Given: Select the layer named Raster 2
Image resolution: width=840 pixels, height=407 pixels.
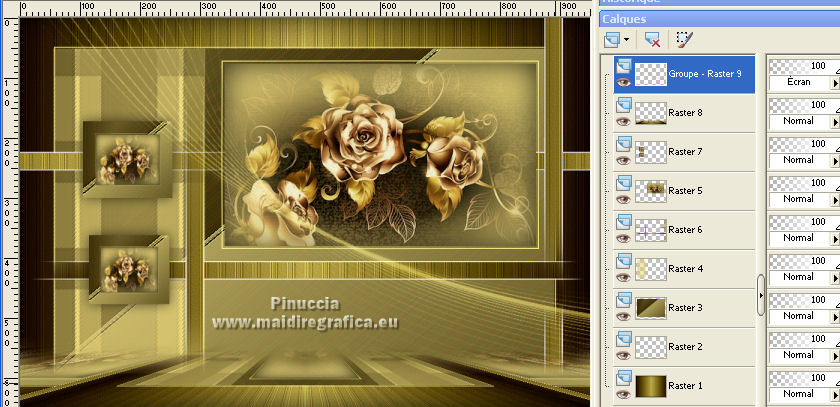Looking at the screenshot, I should pyautogui.click(x=685, y=348).
